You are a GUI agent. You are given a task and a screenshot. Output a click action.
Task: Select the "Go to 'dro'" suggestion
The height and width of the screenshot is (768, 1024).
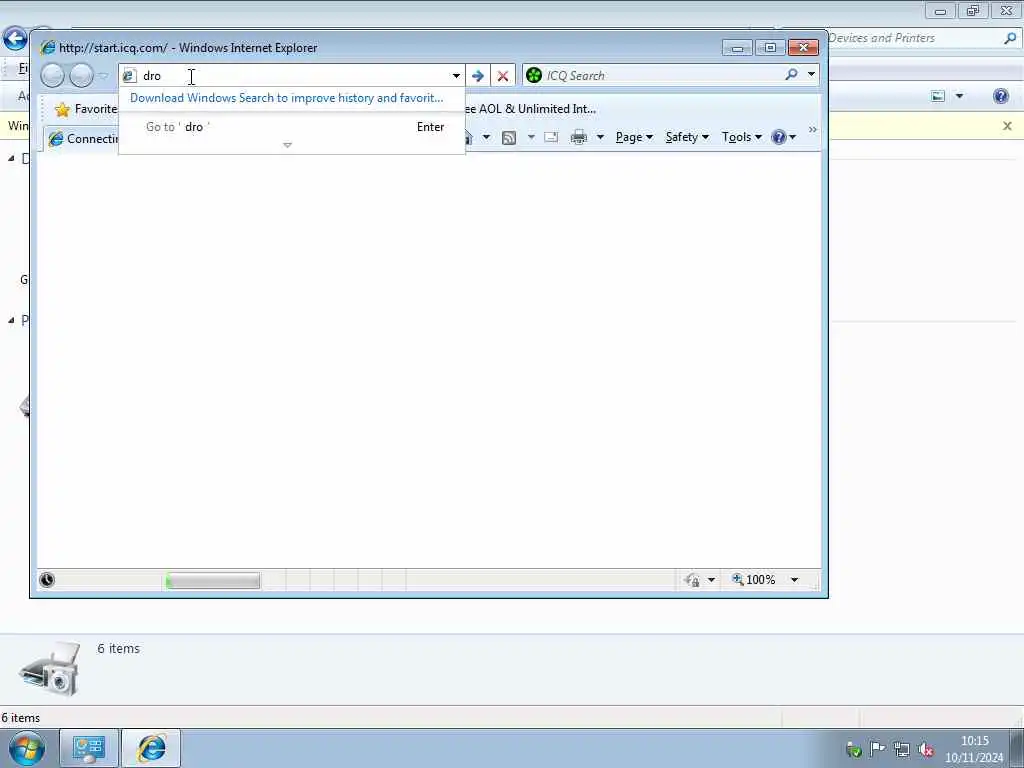pyautogui.click(x=291, y=127)
